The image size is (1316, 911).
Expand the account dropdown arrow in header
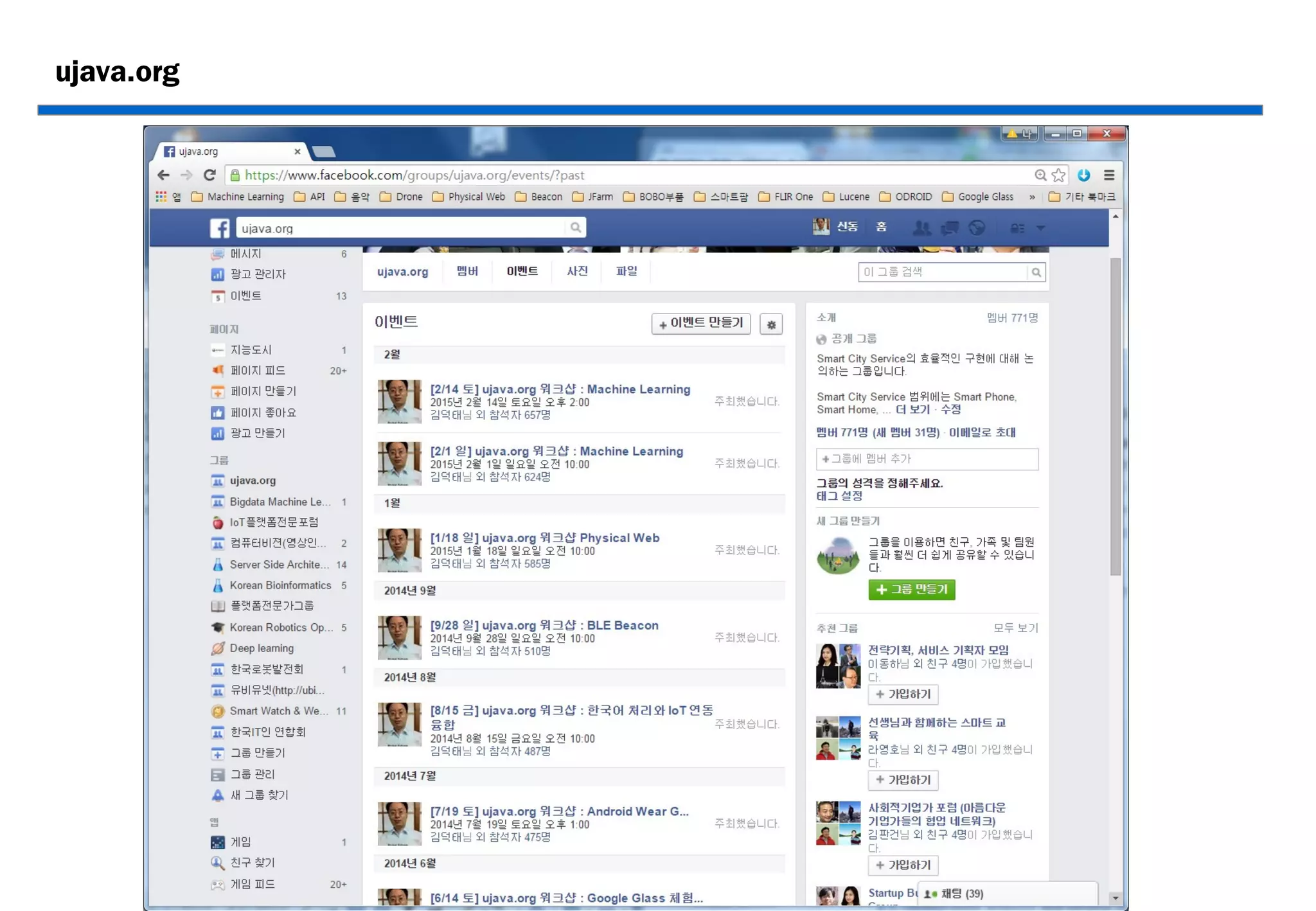1041,228
